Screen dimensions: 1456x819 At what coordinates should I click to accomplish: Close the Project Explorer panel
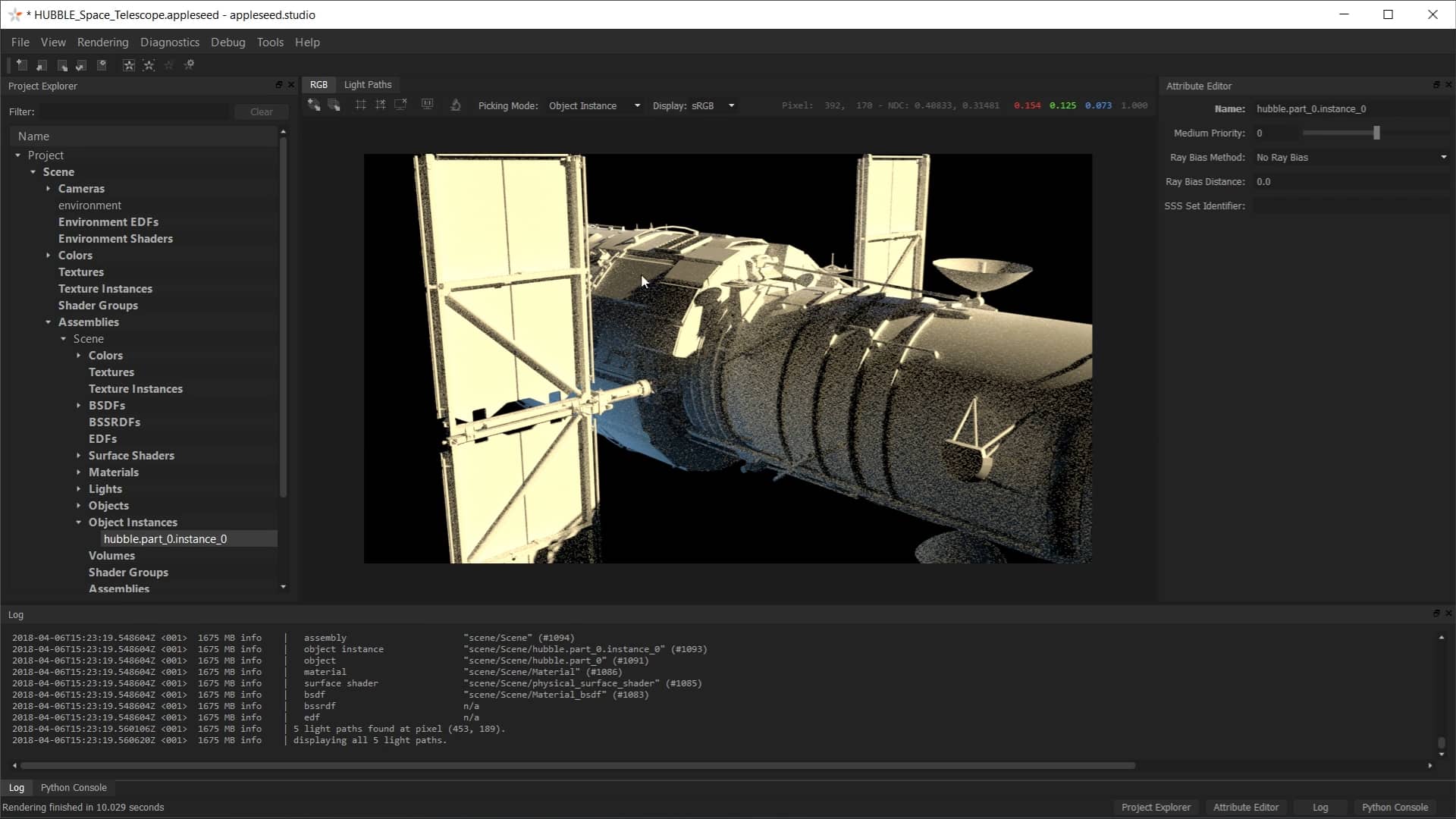tap(291, 85)
